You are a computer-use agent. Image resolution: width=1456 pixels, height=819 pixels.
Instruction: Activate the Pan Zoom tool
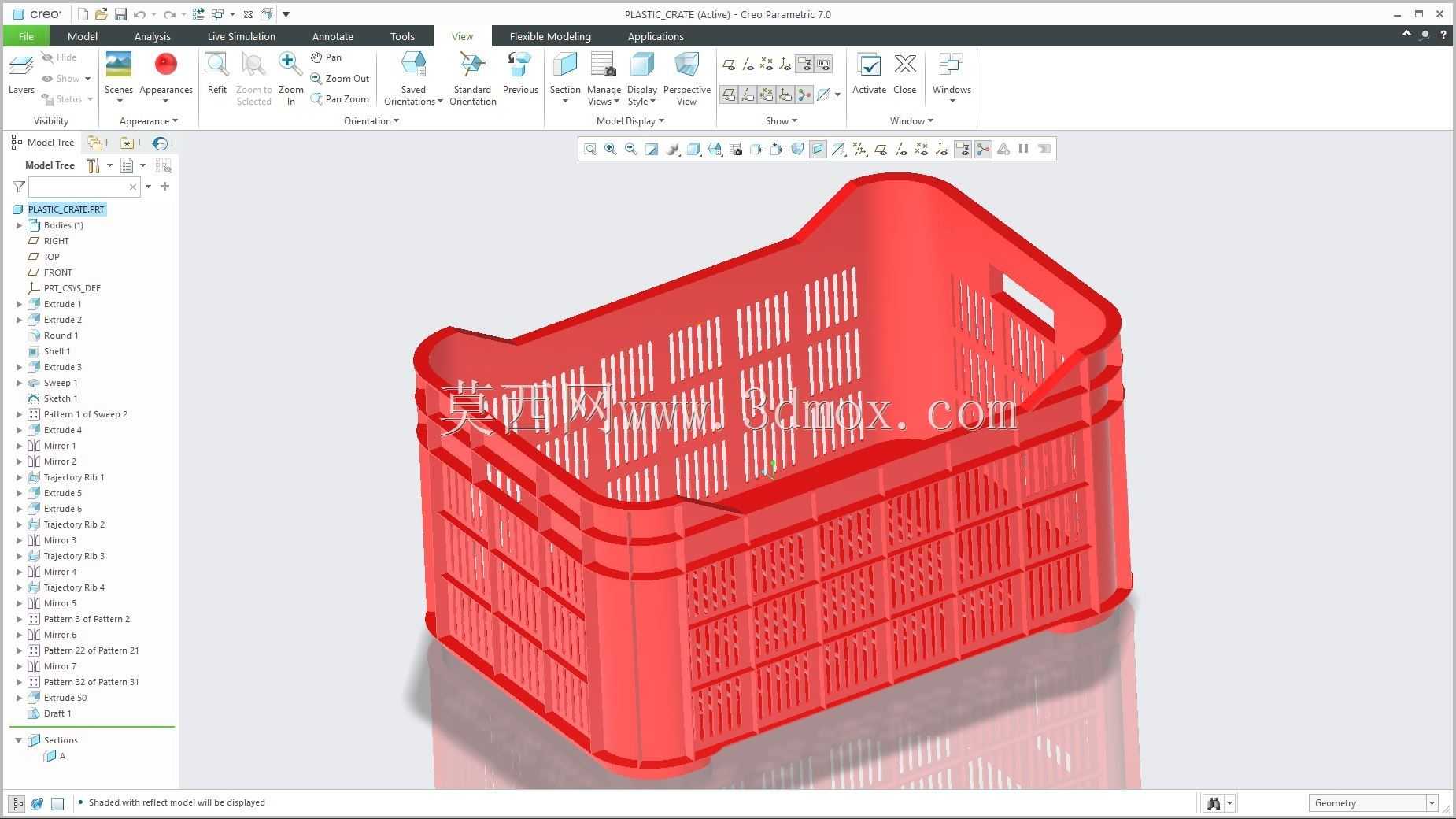click(x=339, y=98)
